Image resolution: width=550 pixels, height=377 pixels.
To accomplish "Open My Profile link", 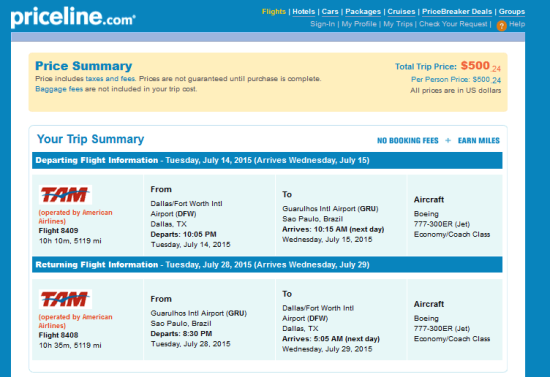I will pos(359,24).
